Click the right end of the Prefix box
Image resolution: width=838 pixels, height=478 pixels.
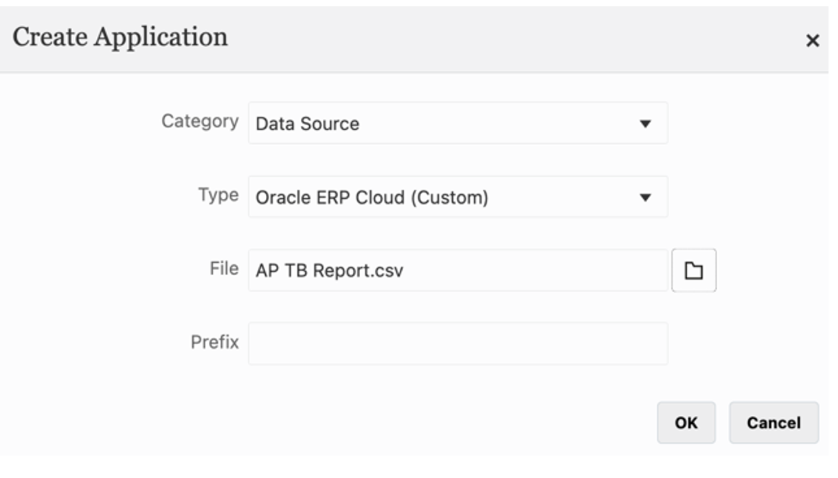pyautogui.click(x=650, y=343)
